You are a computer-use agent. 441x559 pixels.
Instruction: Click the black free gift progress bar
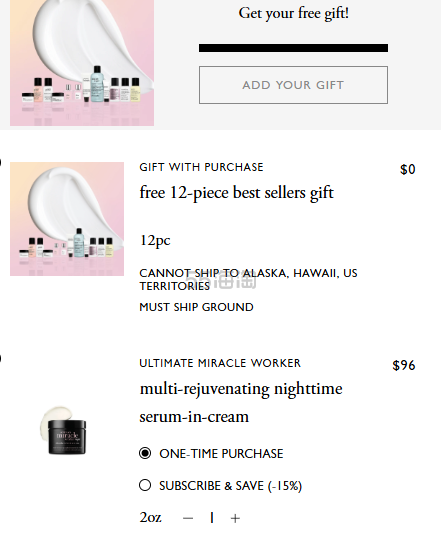tap(293, 48)
